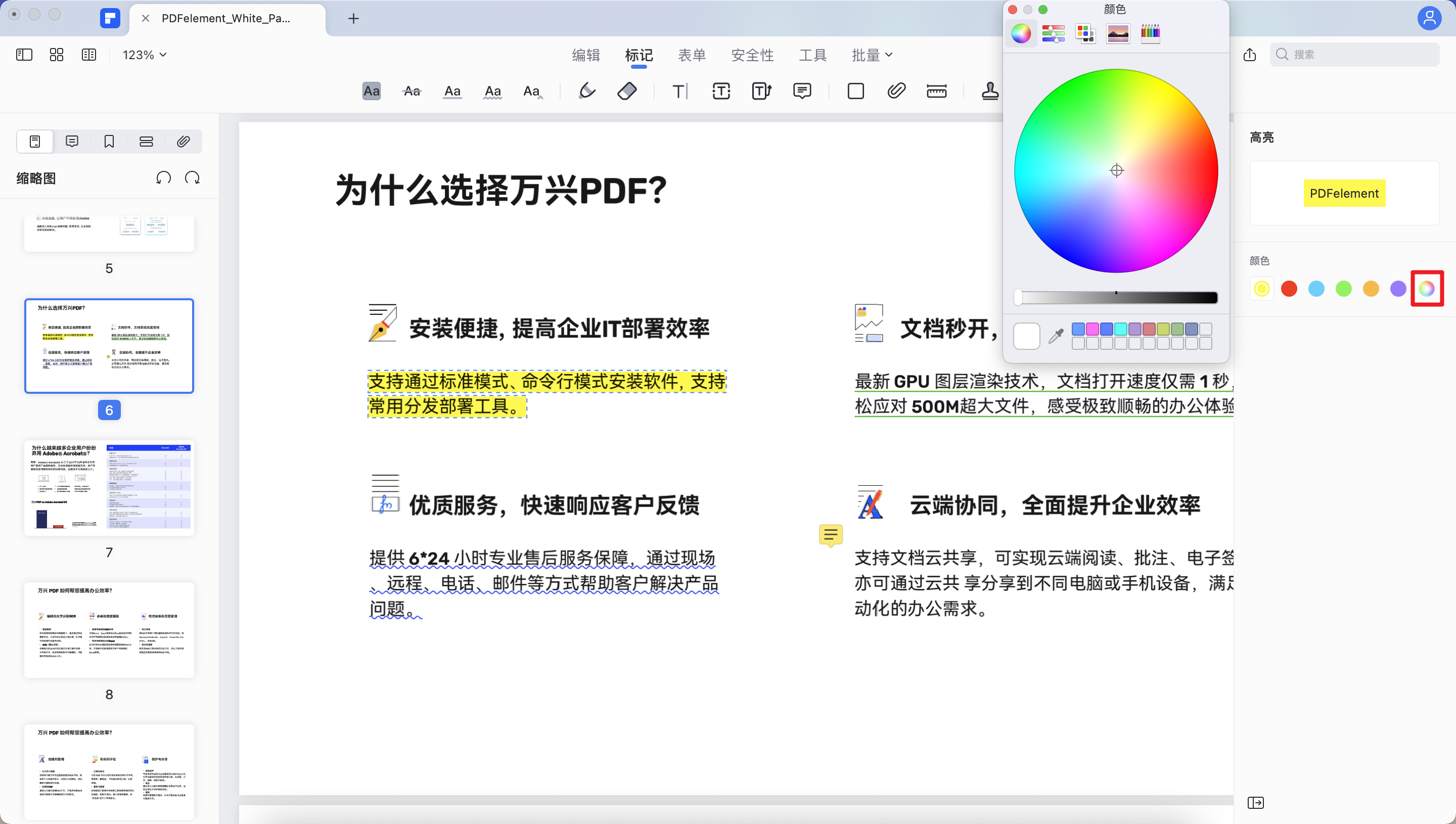
Task: Select the highlighter pen markup tool
Action: (x=587, y=90)
